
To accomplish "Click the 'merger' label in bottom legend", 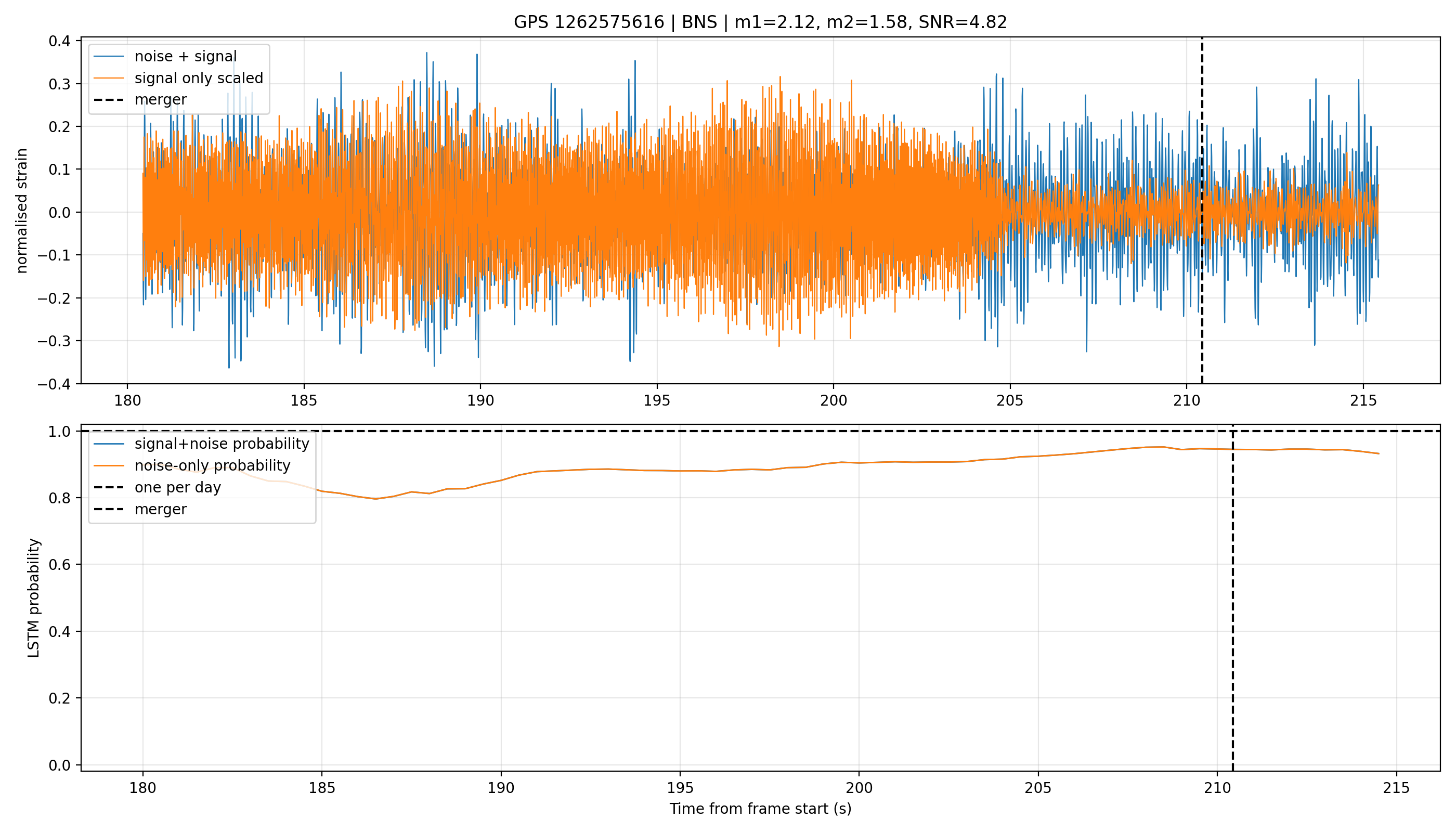I will click(x=161, y=509).
